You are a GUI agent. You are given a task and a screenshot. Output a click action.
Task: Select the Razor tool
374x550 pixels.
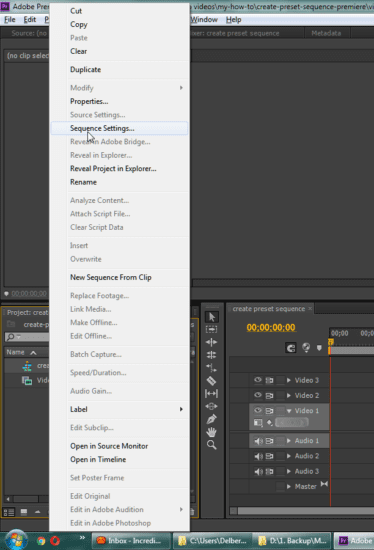[211, 381]
